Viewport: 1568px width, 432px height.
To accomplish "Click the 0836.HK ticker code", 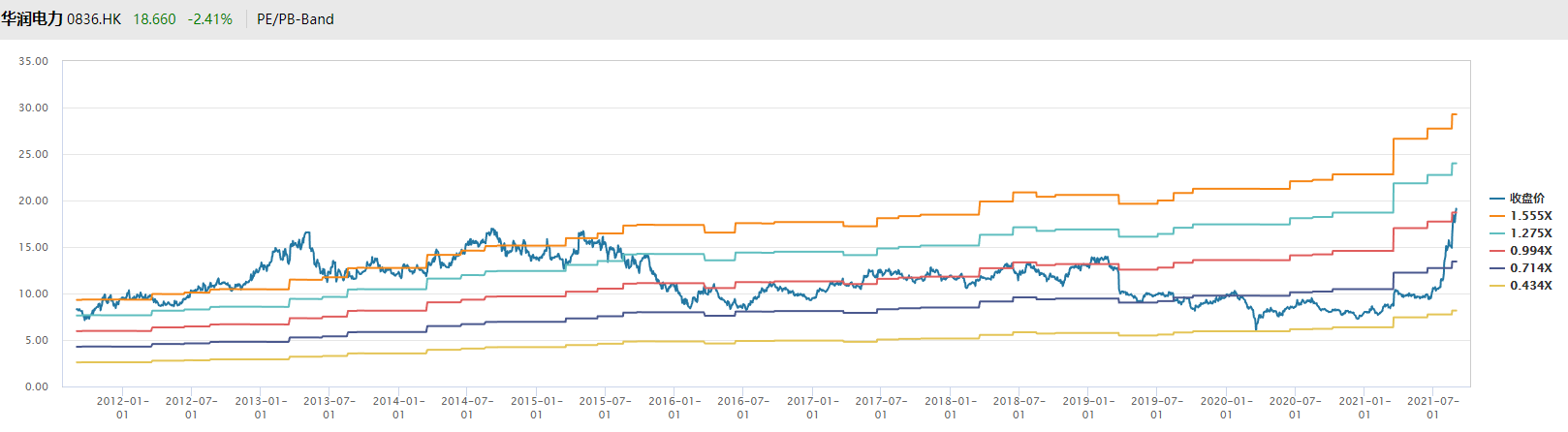I will (94, 19).
